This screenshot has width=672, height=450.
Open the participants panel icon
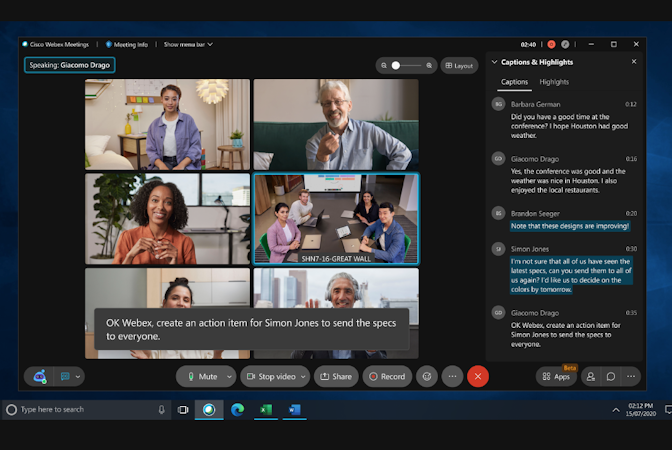pos(591,377)
